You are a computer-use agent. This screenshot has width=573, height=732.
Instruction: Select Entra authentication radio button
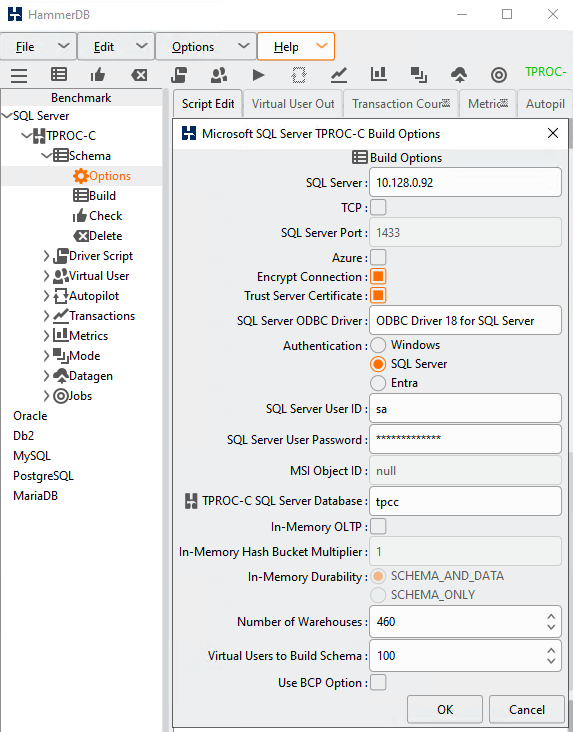[378, 383]
